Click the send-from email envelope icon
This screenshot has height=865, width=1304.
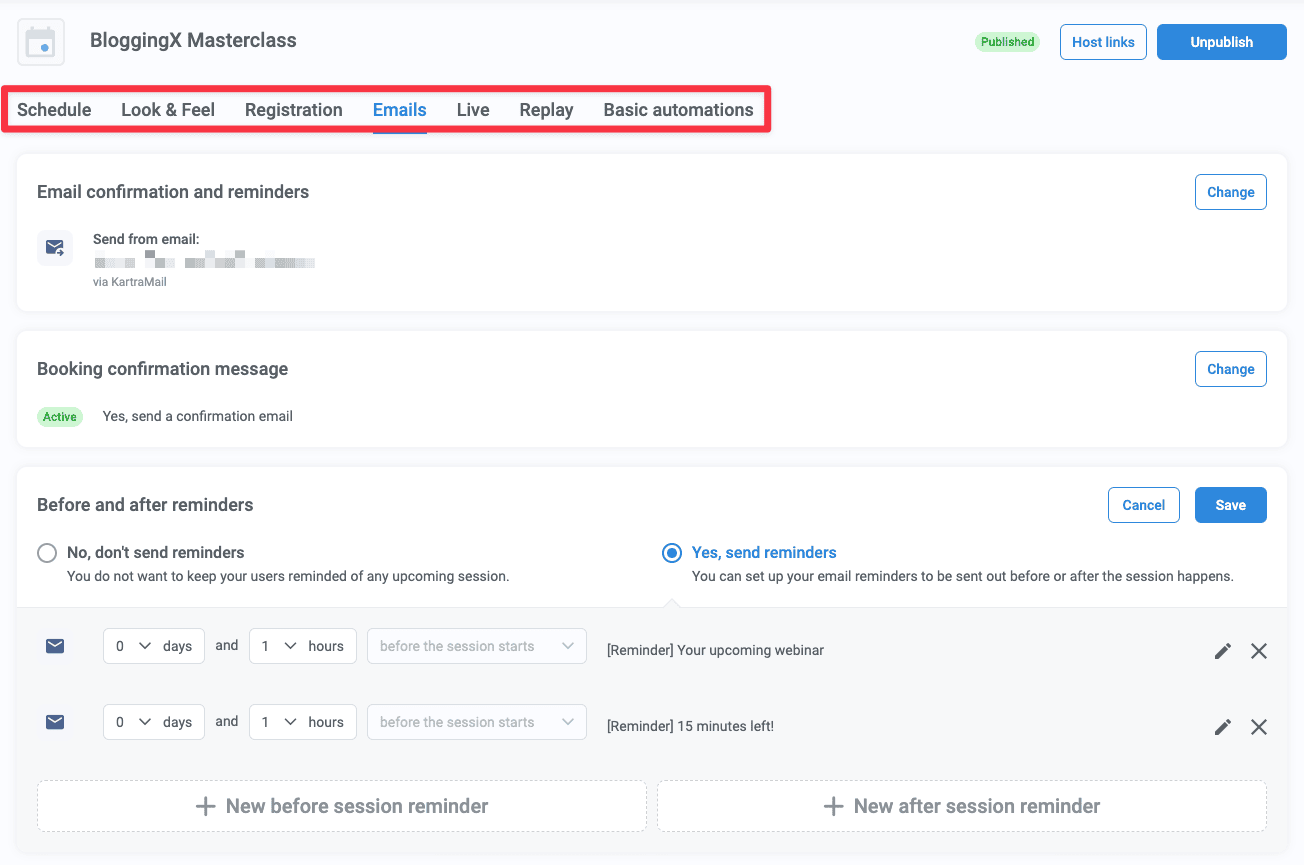click(55, 247)
